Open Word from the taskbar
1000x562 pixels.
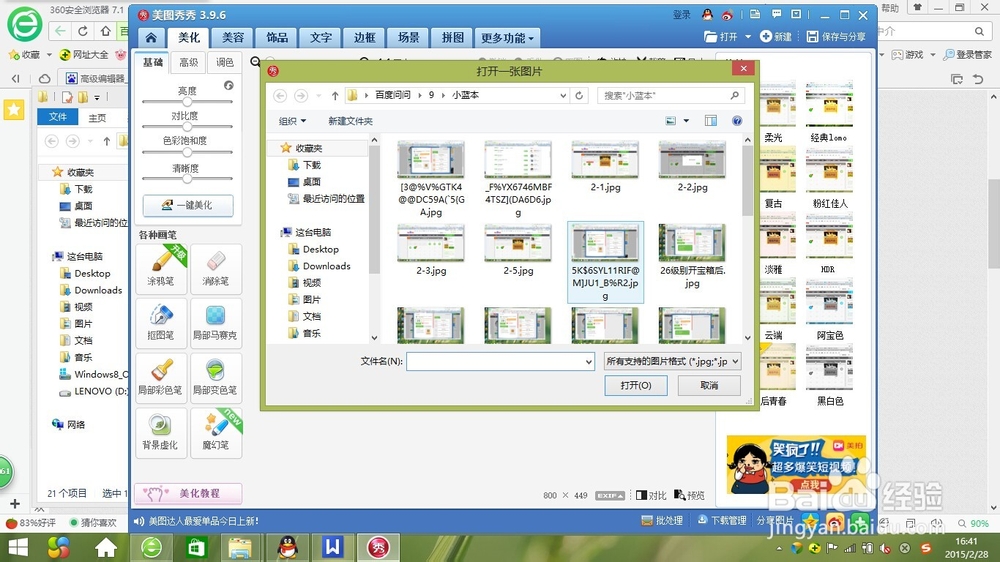click(x=332, y=547)
